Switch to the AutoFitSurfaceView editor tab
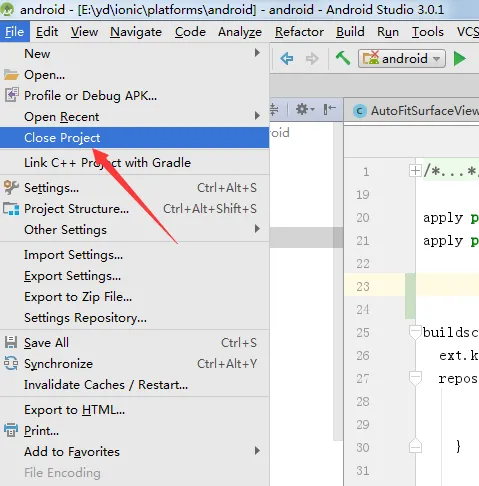Image resolution: width=479 pixels, height=486 pixels. point(417,111)
